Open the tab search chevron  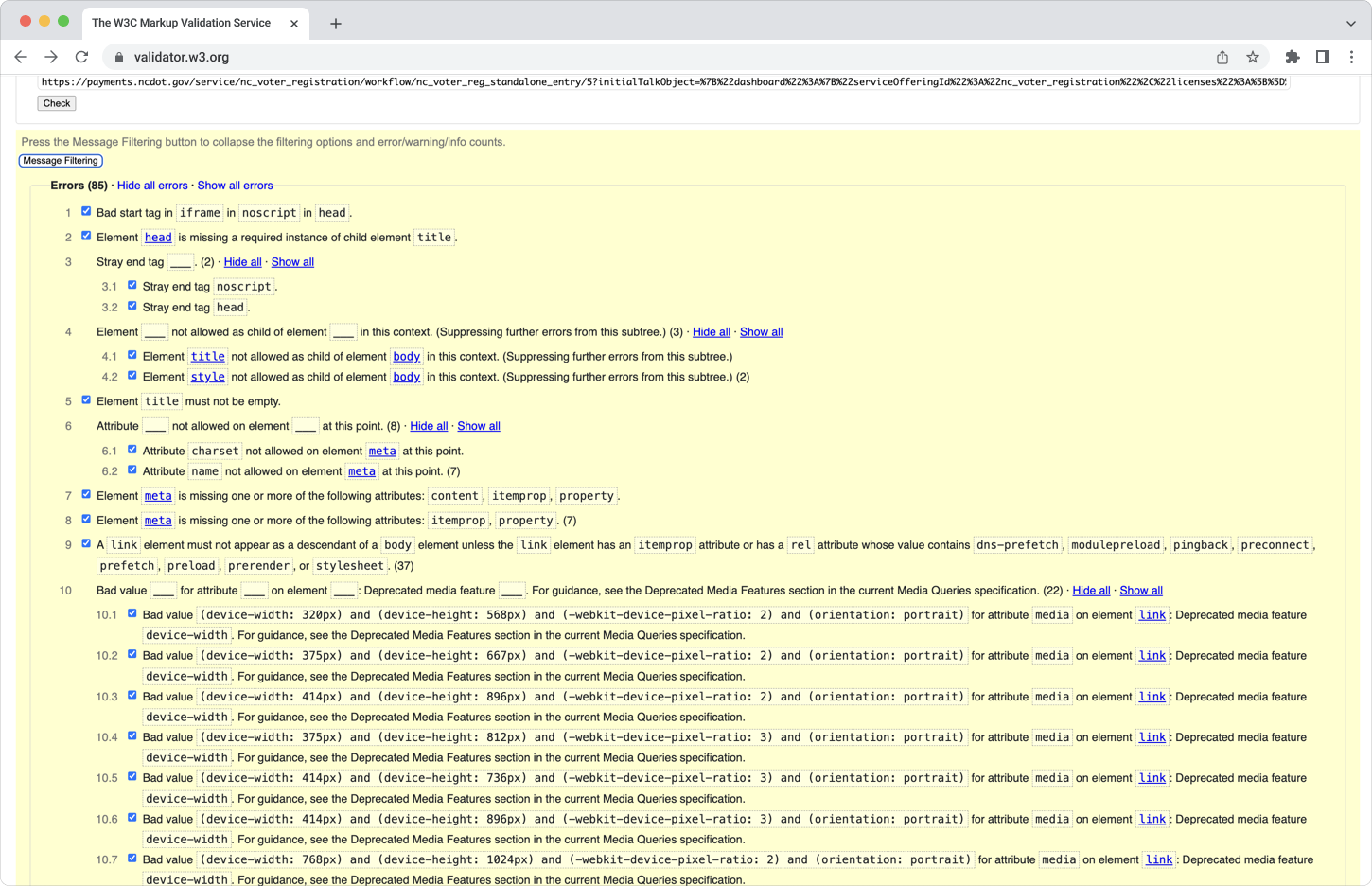click(1350, 24)
